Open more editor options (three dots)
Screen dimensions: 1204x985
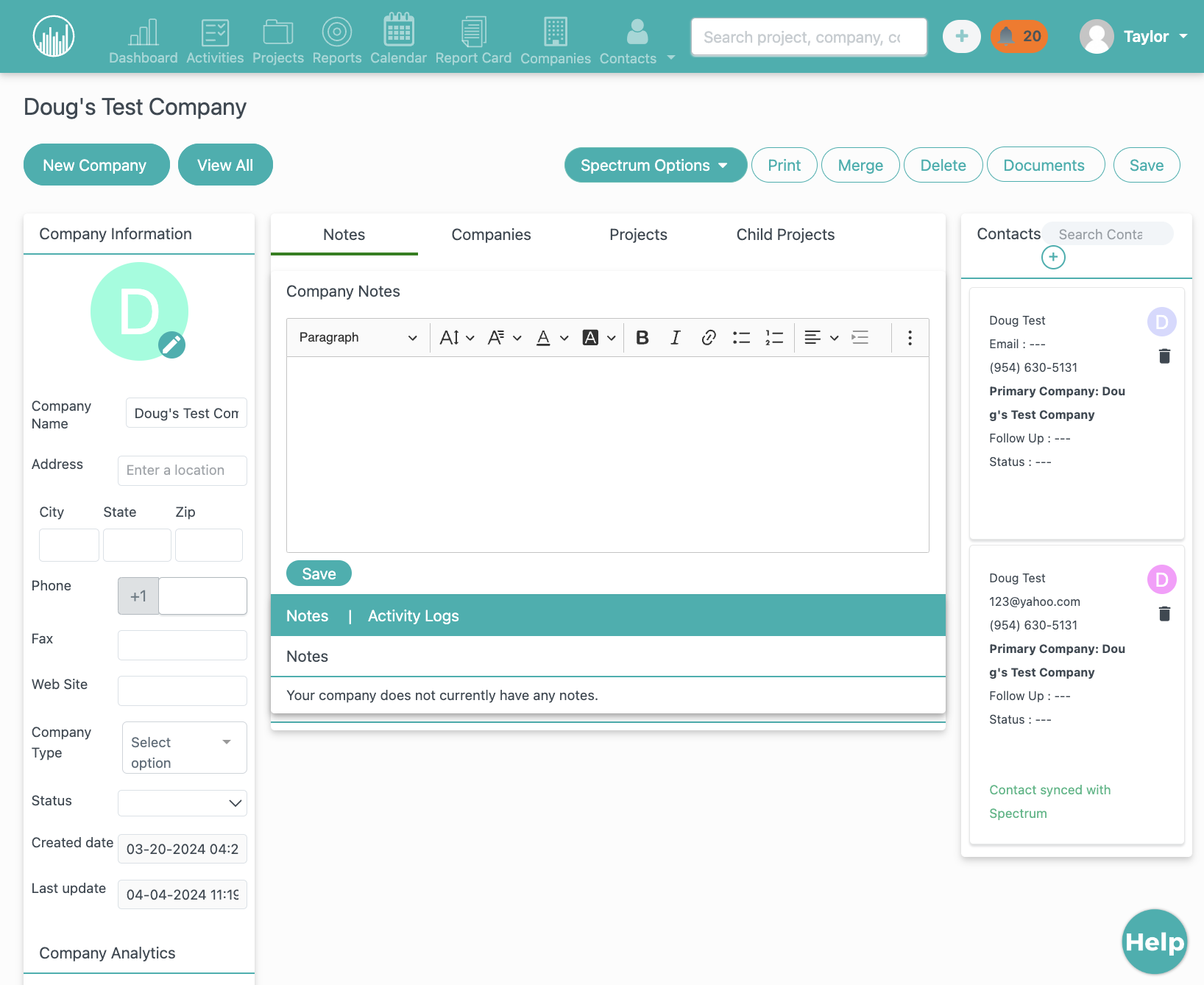coord(910,337)
